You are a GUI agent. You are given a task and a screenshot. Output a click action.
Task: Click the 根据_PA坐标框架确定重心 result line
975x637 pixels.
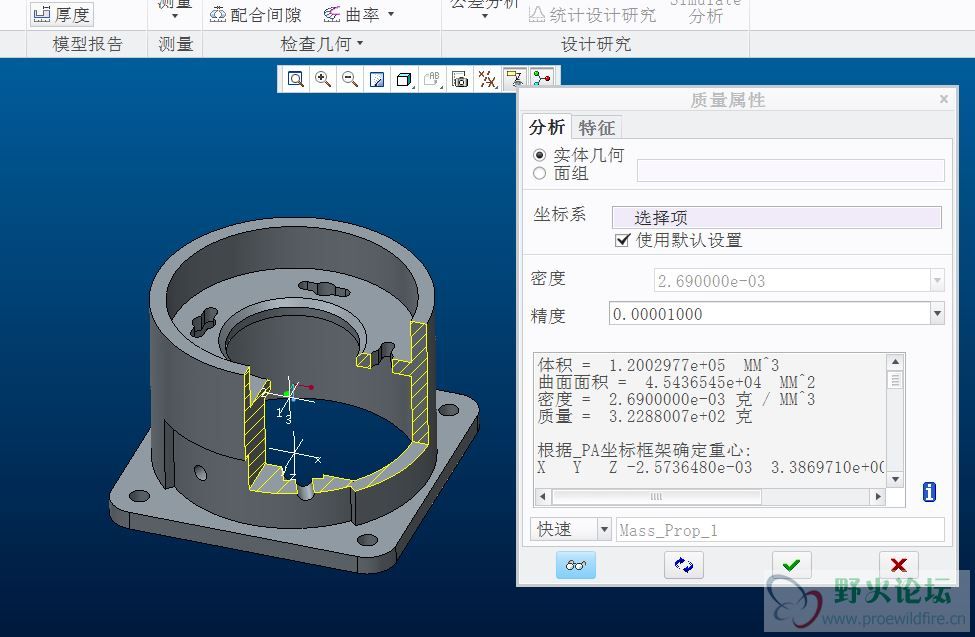(x=645, y=450)
